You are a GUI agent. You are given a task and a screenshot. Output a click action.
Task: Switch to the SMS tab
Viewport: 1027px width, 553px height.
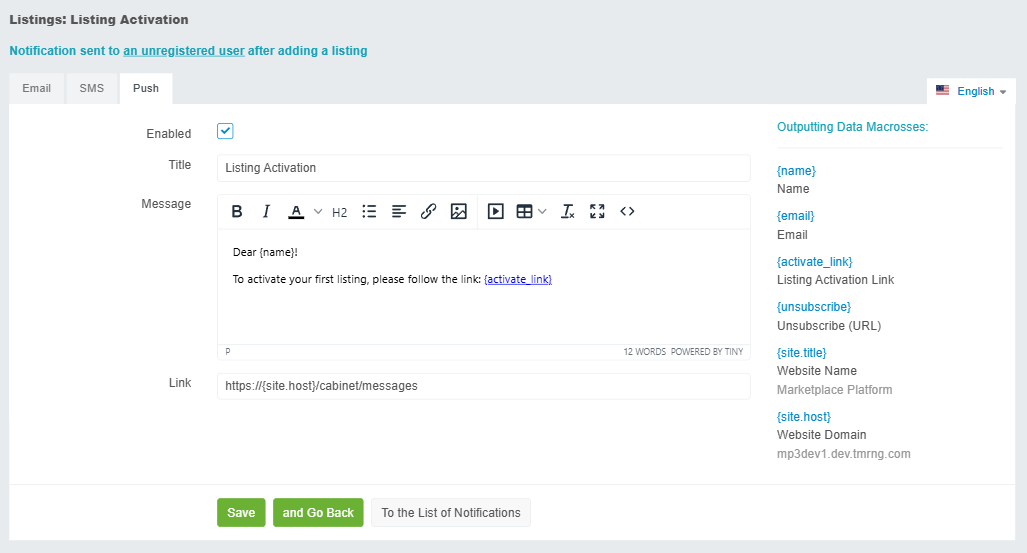pyautogui.click(x=92, y=88)
